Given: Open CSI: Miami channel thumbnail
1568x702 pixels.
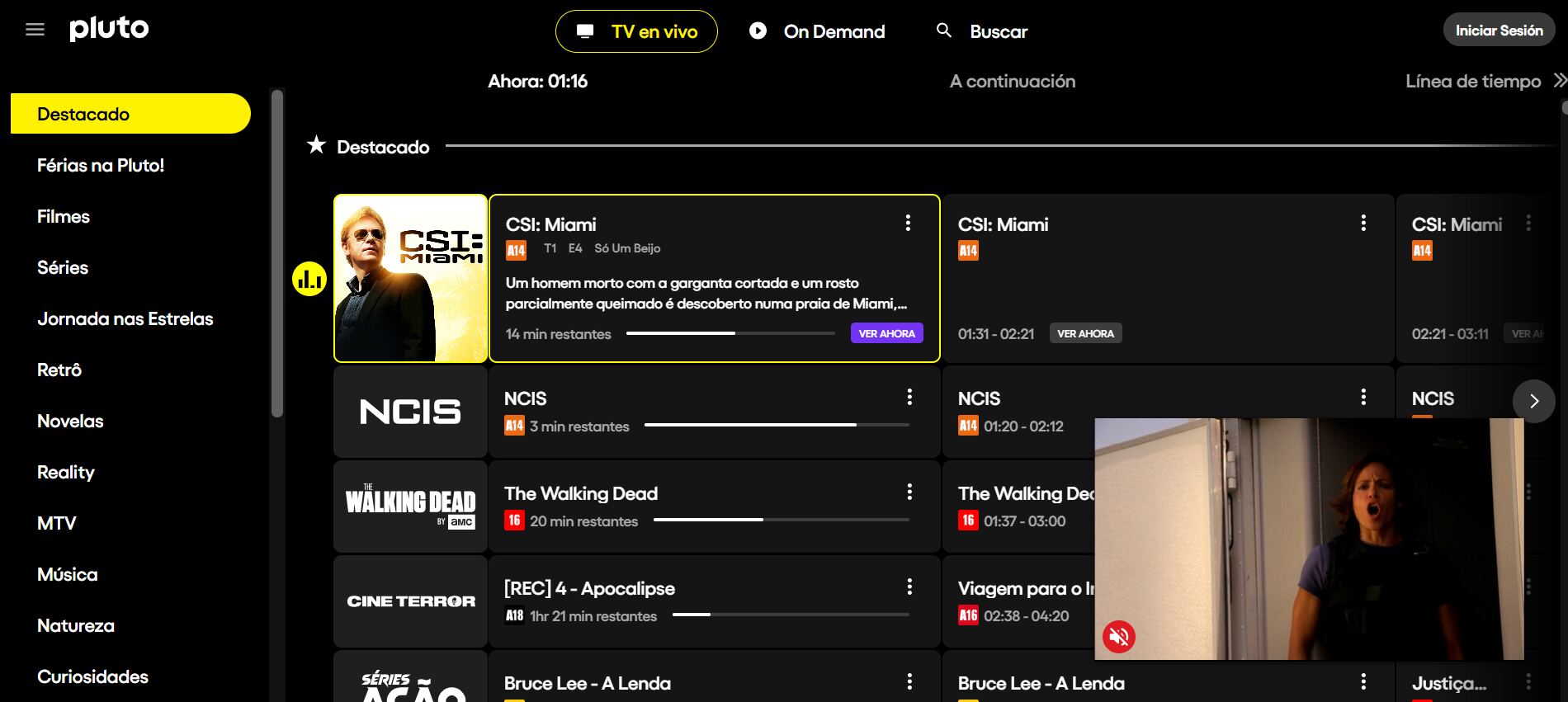Looking at the screenshot, I should [411, 278].
